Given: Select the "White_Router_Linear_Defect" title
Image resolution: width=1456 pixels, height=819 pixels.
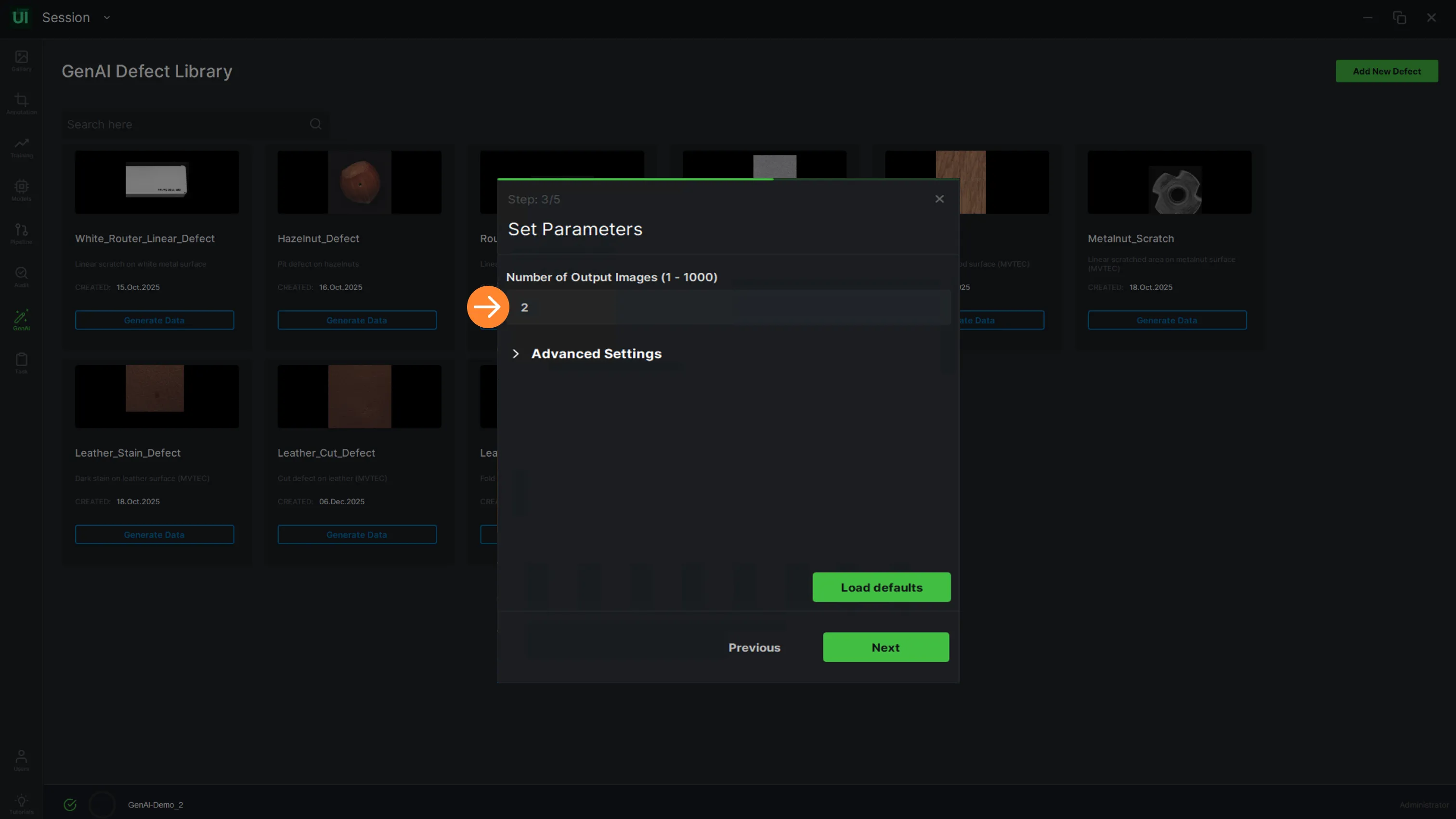Looking at the screenshot, I should coord(145,238).
